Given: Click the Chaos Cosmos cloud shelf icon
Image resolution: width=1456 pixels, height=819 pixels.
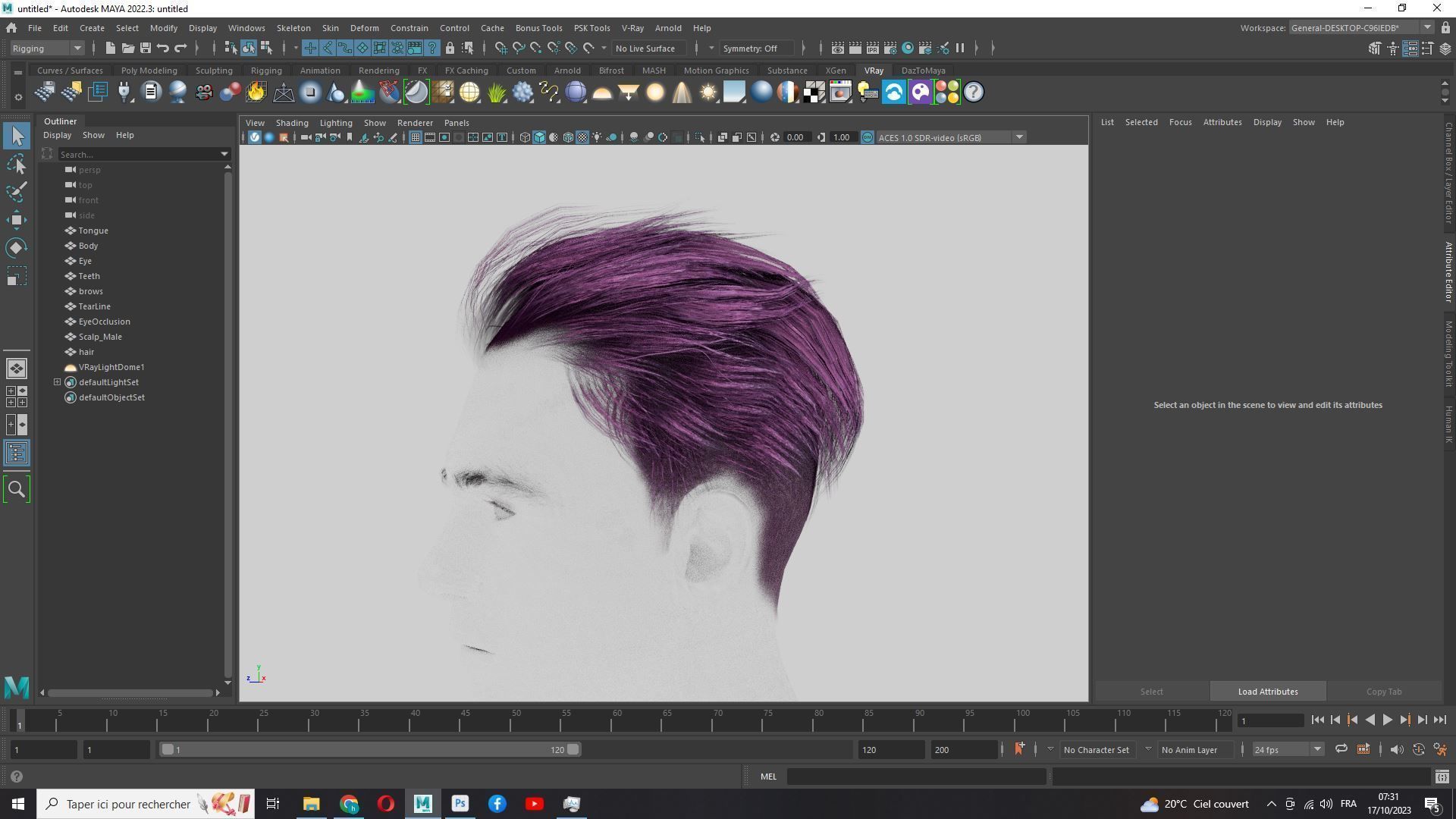Looking at the screenshot, I should coord(894,93).
